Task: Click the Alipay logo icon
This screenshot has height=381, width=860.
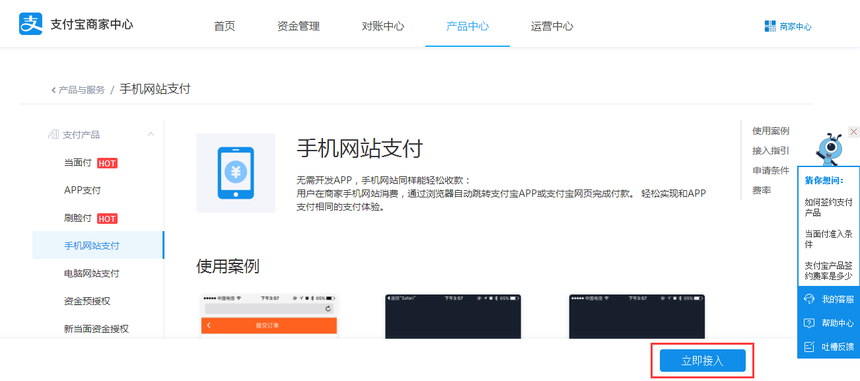Action: tap(31, 24)
